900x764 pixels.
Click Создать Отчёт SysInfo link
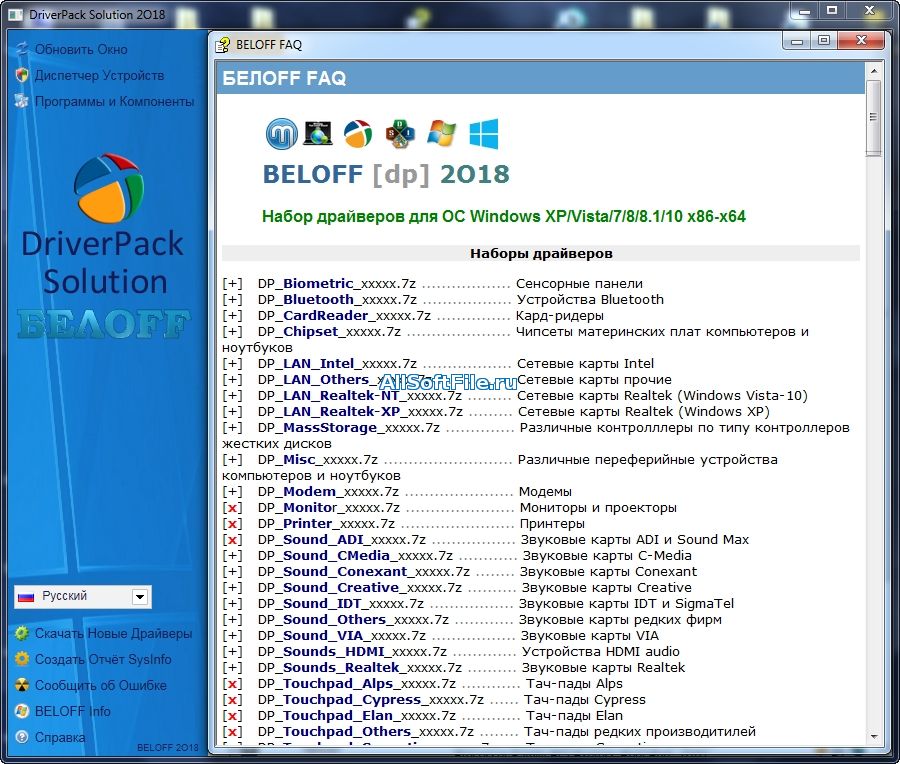(x=103, y=660)
